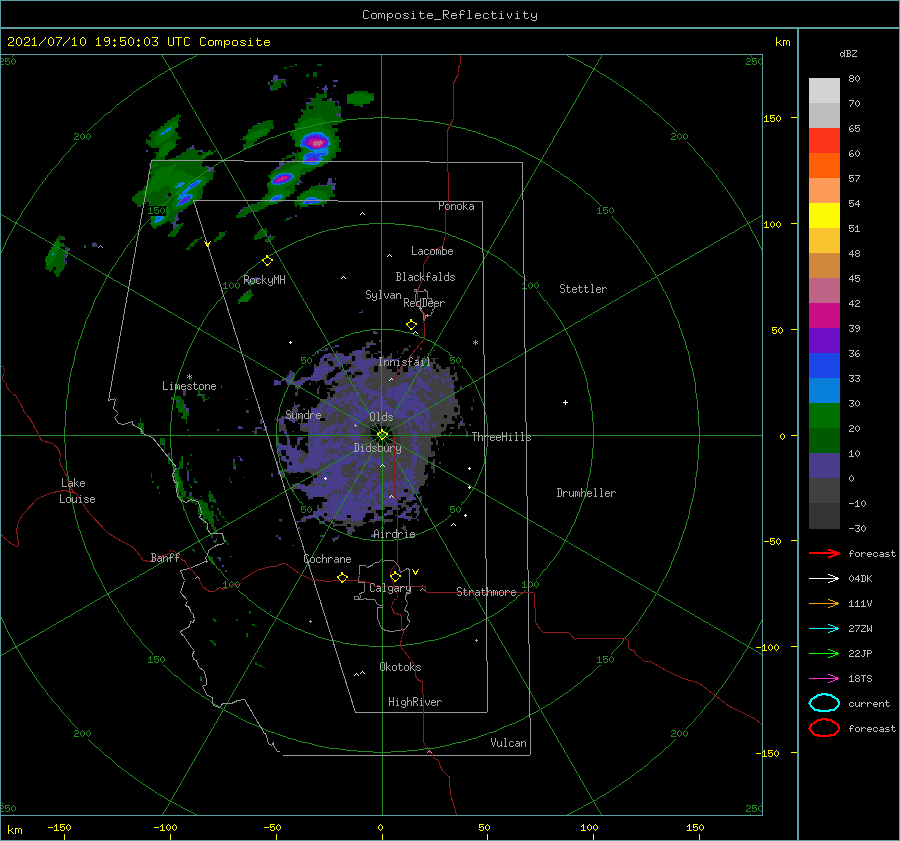The height and width of the screenshot is (841, 900).
Task: Click the Olds city label
Action: click(381, 417)
